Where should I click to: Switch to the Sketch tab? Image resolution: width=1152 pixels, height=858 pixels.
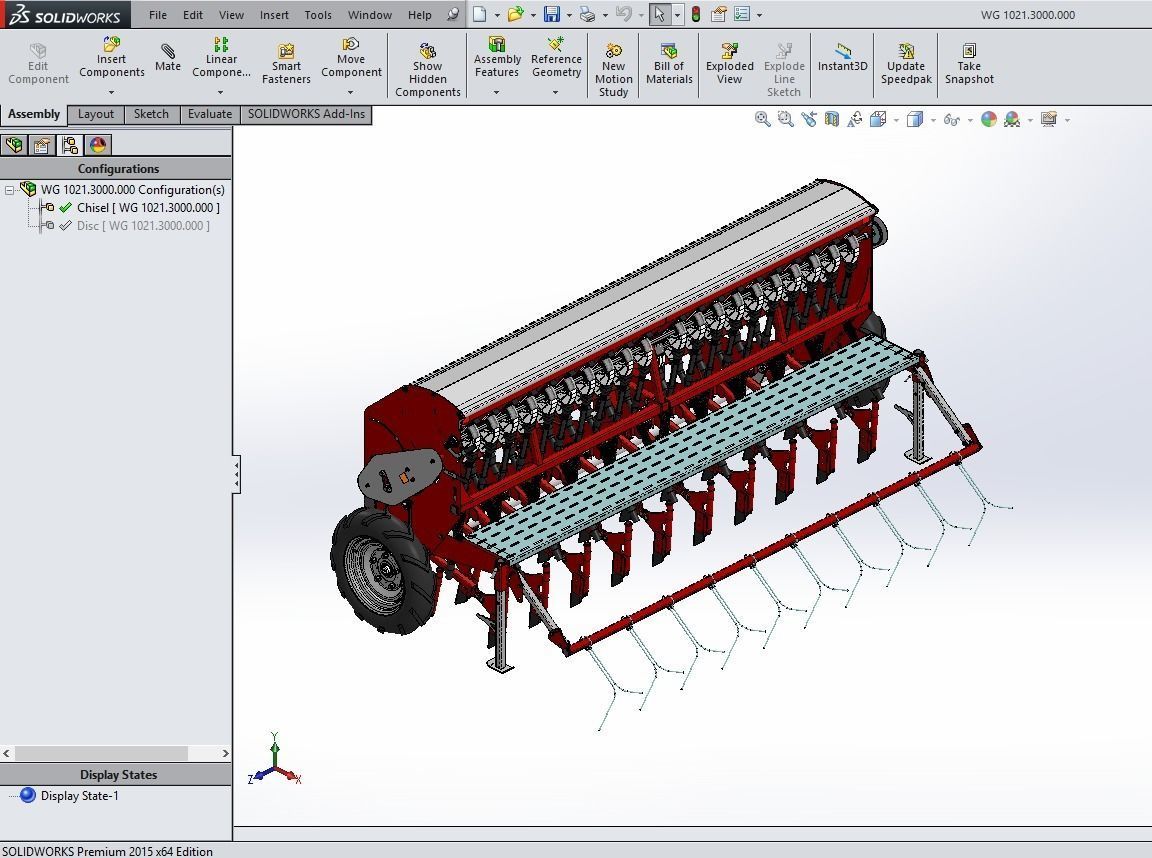151,114
